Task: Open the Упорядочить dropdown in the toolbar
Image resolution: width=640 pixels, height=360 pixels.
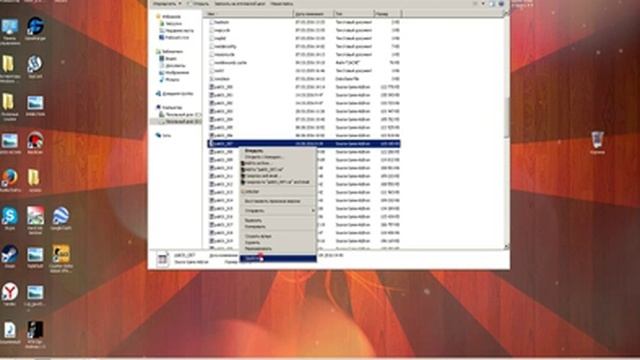Action: [167, 4]
